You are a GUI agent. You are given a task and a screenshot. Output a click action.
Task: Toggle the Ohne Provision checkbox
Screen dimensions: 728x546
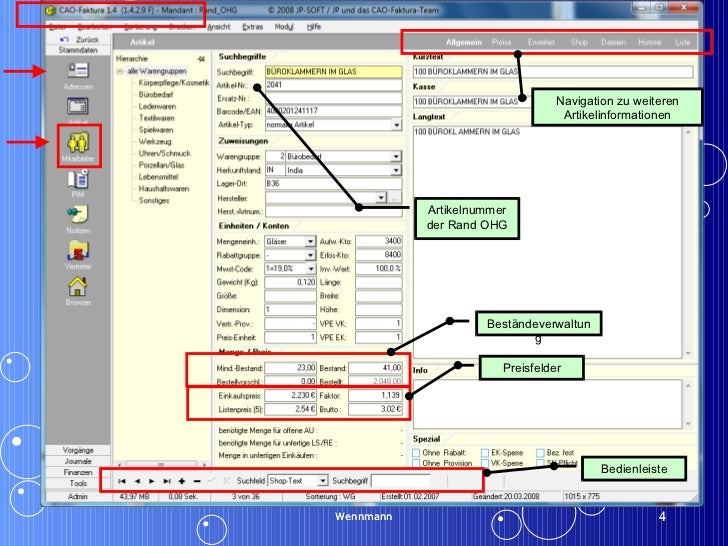pos(416,463)
